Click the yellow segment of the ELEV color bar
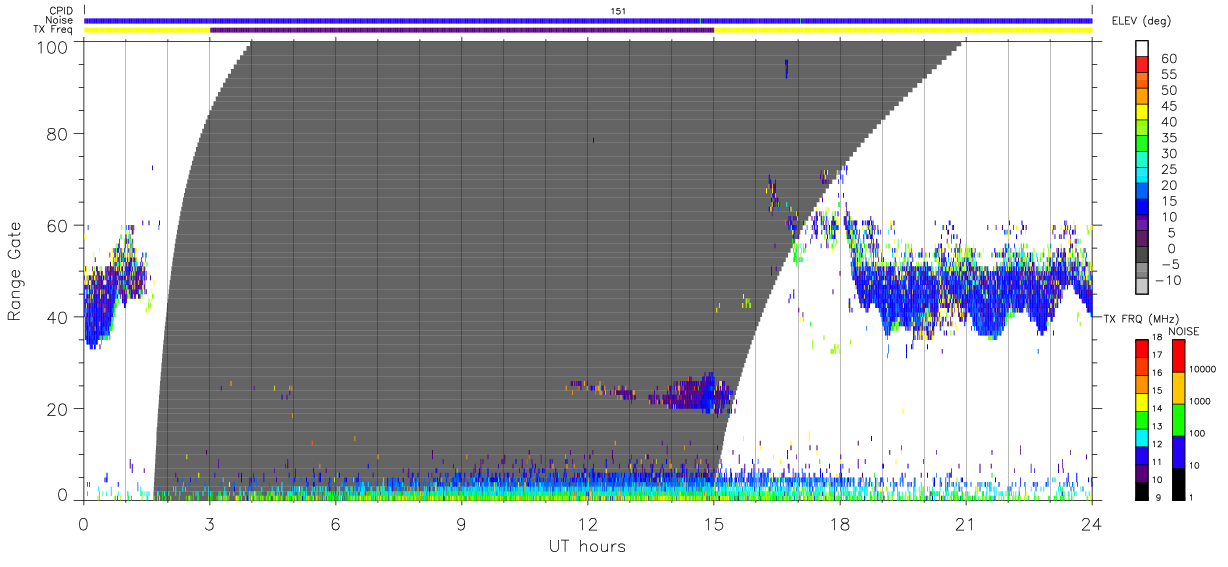Screen dimensions: 1228x567 (1141, 114)
